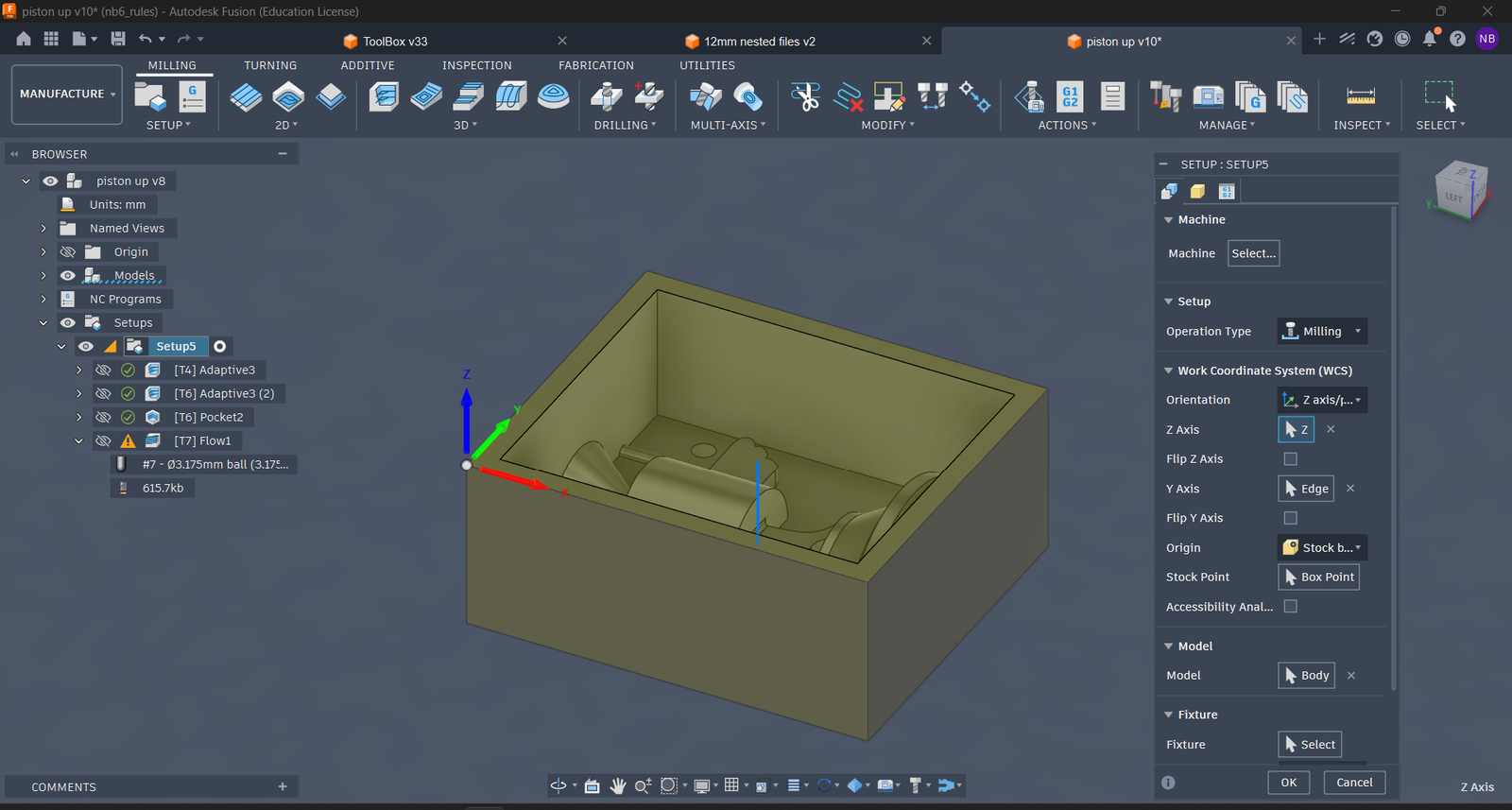
Task: Click the Orbit navigation icon
Action: click(558, 785)
